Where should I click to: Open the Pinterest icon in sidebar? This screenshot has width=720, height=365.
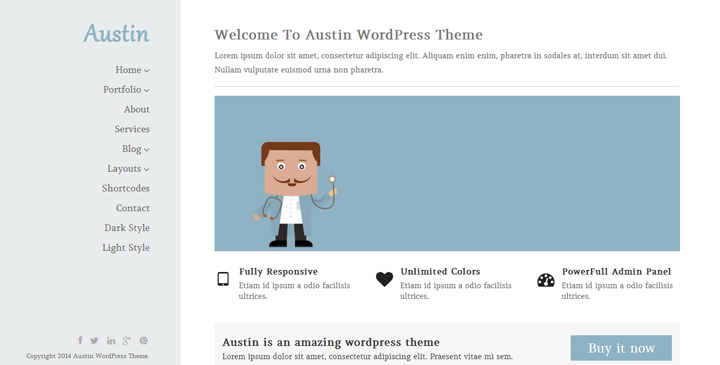click(144, 341)
